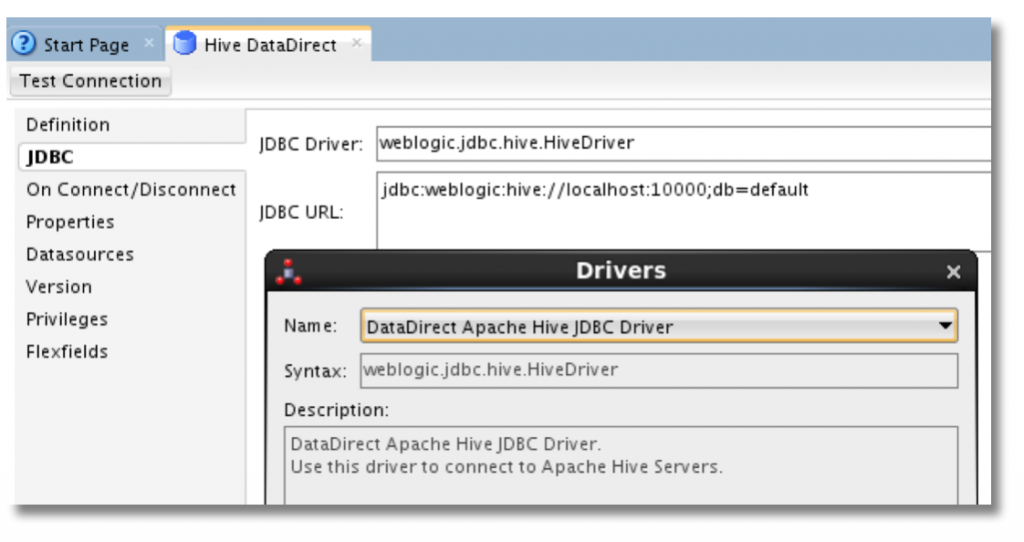1024x542 pixels.
Task: Click the Drivers dialog molecule icon
Action: coord(288,272)
